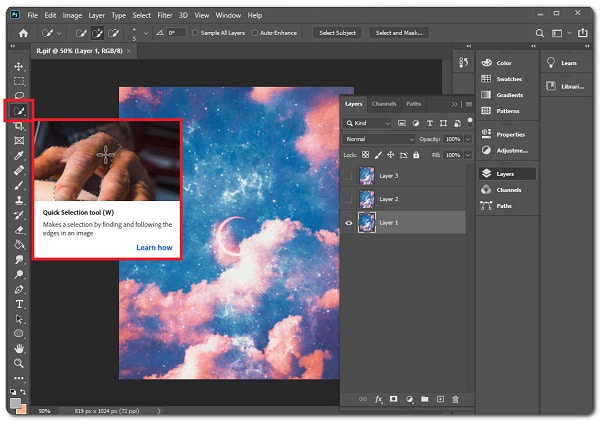Hide Layer 1 using eye icon
This screenshot has width=600, height=421.
point(349,223)
